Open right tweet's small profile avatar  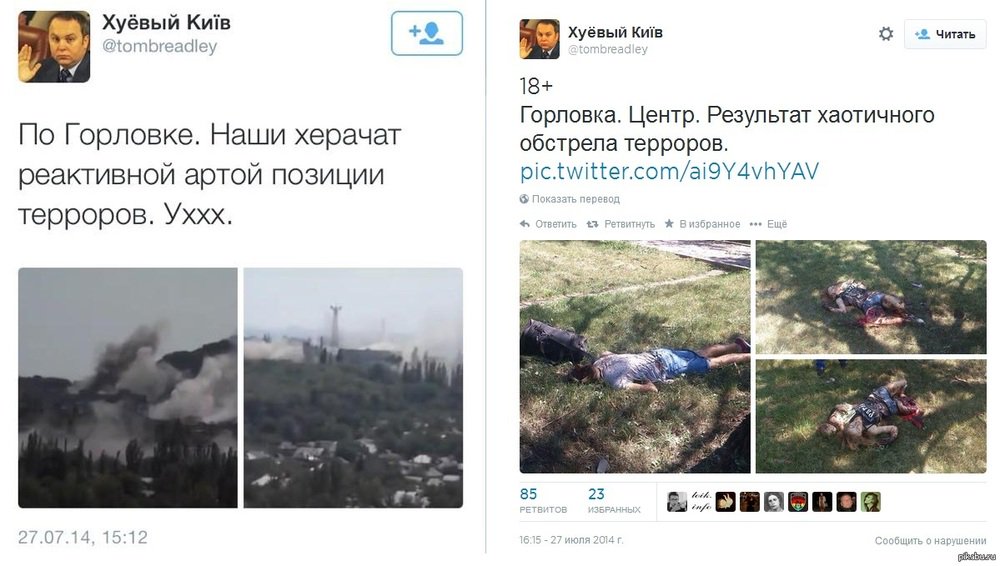[540, 39]
